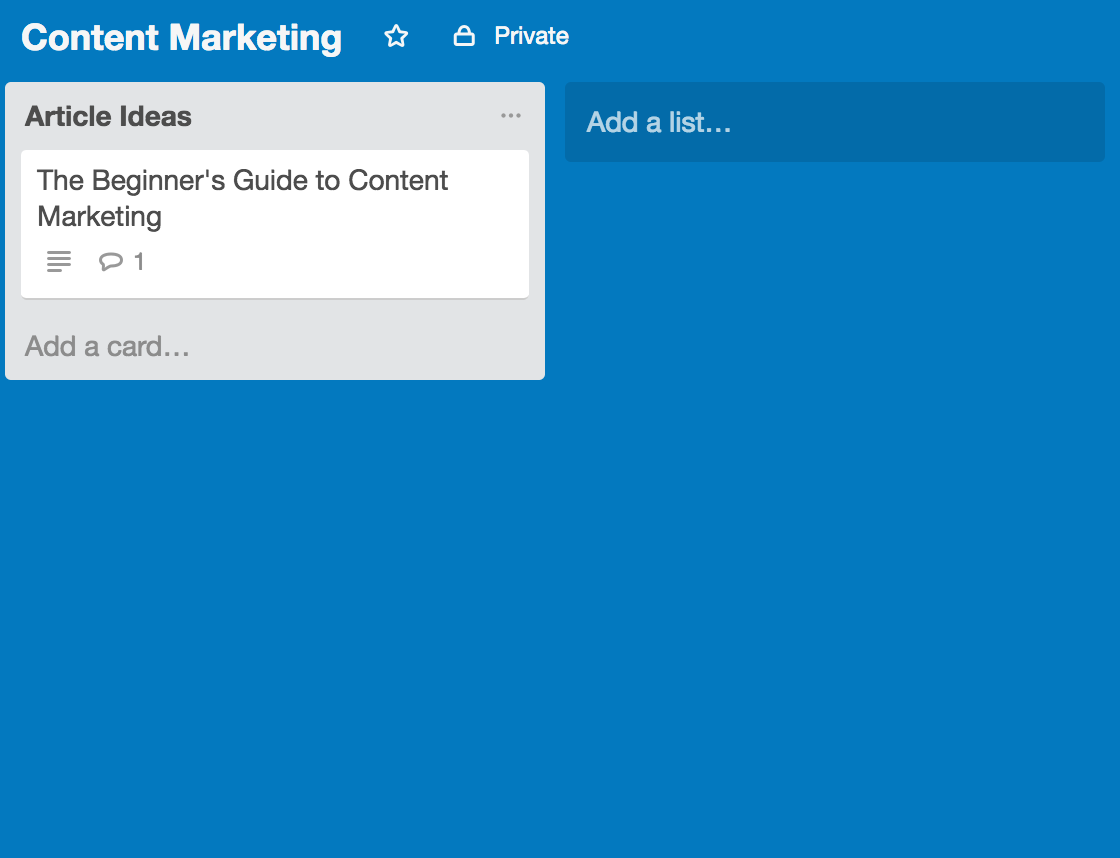Click the Content Marketing board title
The height and width of the screenshot is (858, 1120).
tap(181, 38)
